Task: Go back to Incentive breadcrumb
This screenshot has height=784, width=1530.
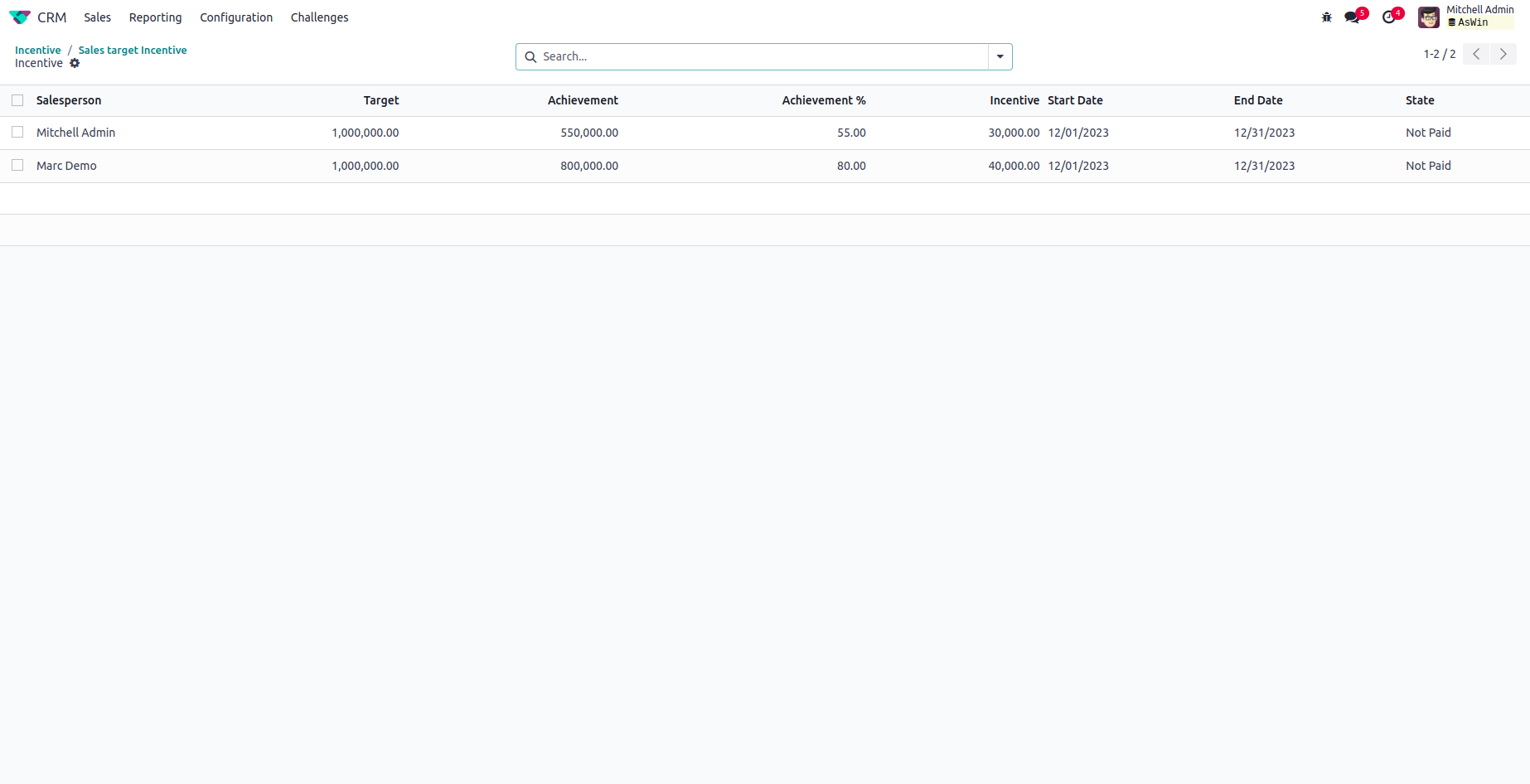Action: click(38, 50)
